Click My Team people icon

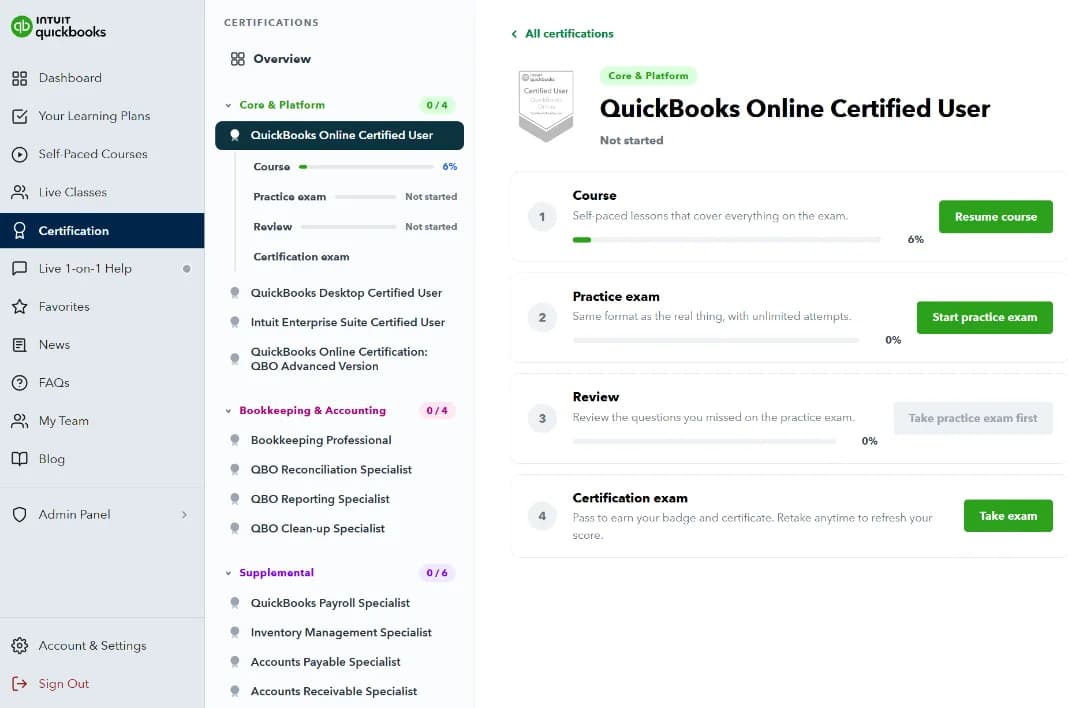[20, 421]
